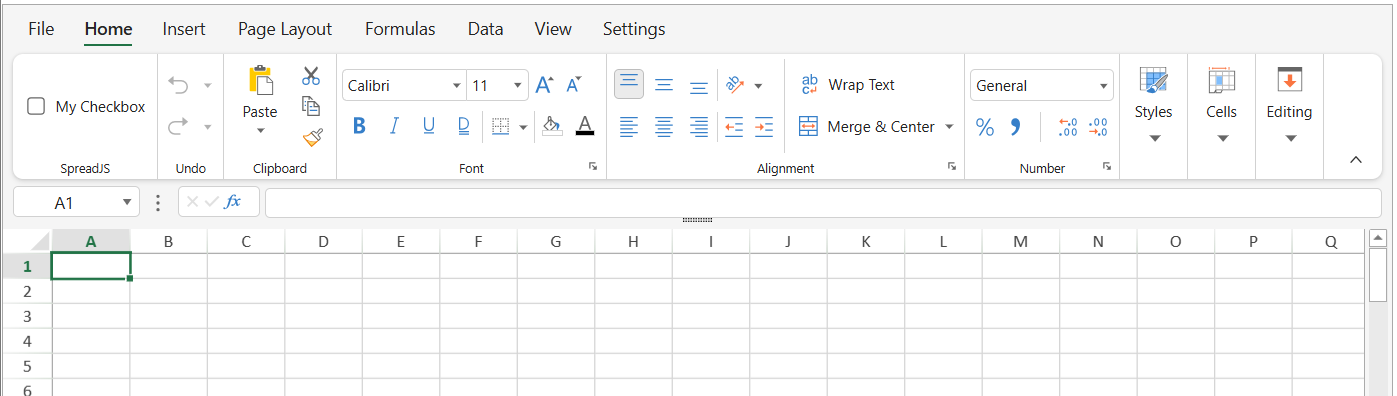Increase font size with large A icon
This screenshot has width=1397, height=396.
(x=543, y=85)
